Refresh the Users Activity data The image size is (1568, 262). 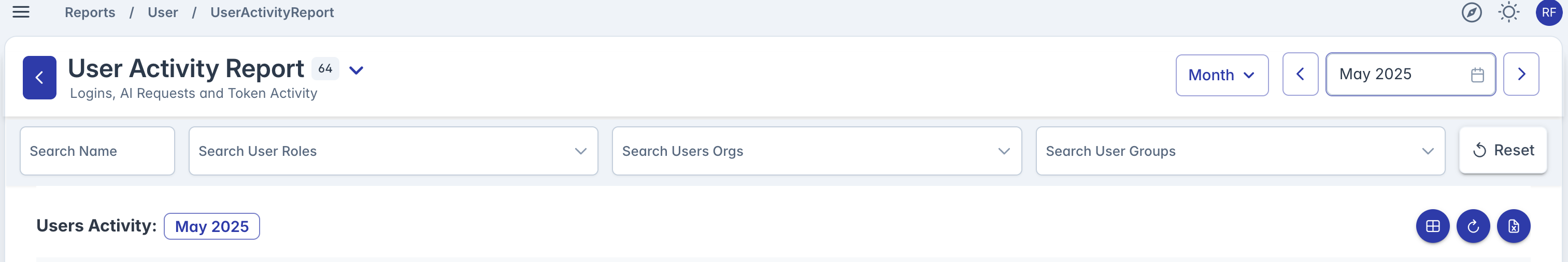pos(1473,226)
